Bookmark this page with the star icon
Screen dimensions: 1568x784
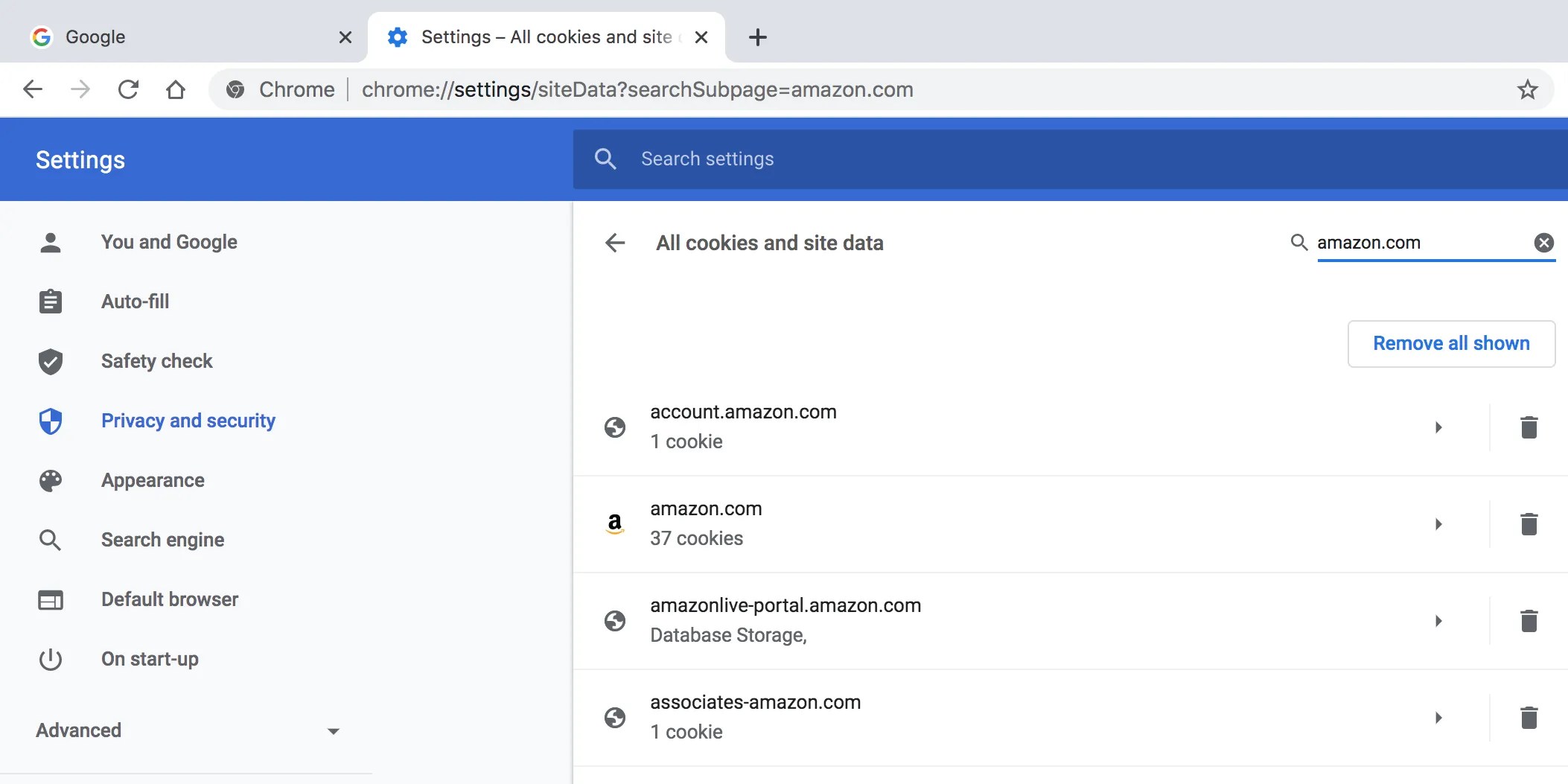(1527, 89)
